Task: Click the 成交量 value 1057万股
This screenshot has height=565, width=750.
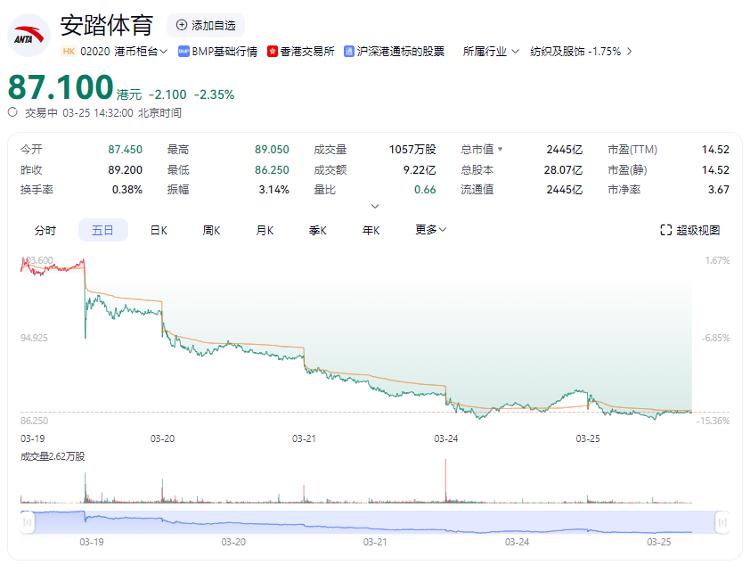Action: [412, 149]
